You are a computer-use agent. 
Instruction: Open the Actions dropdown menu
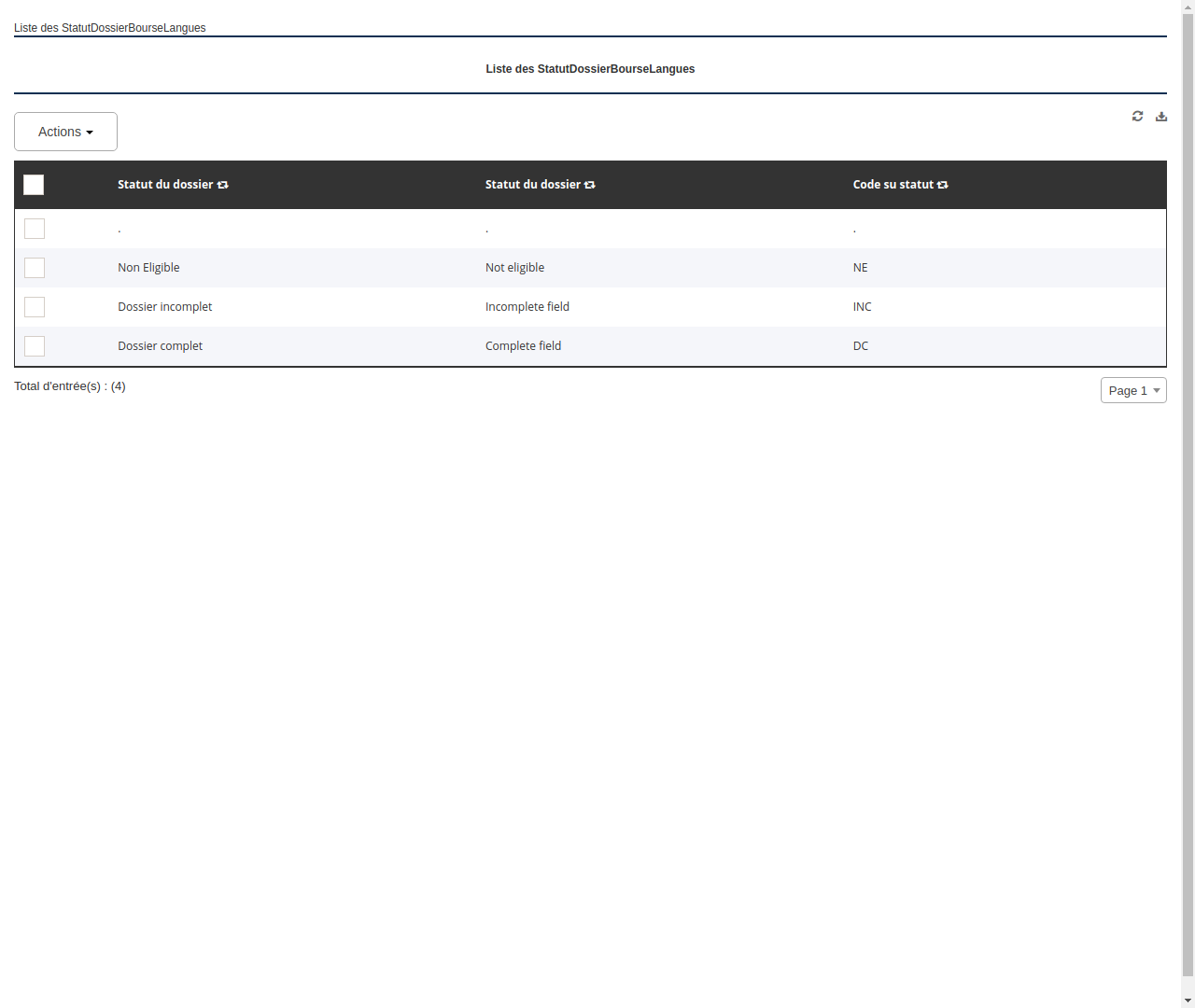pyautogui.click(x=65, y=132)
